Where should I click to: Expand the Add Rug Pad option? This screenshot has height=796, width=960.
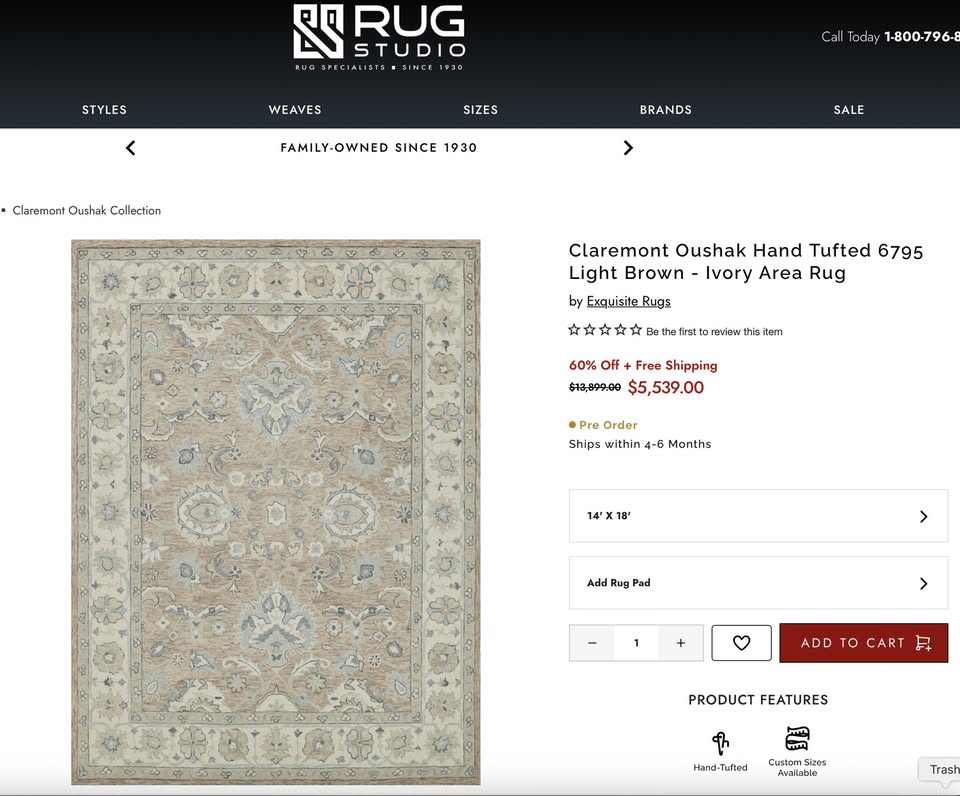[758, 583]
